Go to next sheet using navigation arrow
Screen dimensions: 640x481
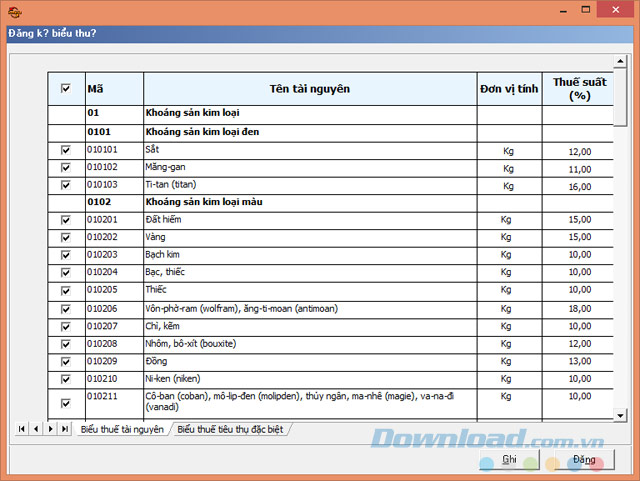pos(50,429)
